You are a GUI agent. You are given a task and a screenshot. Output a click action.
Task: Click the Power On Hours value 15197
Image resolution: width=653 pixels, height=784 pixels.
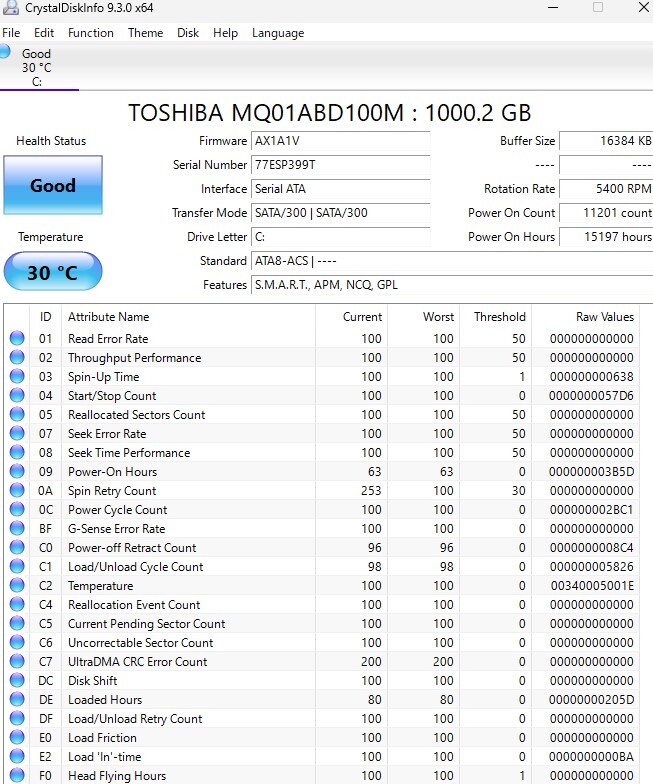[x=606, y=237]
